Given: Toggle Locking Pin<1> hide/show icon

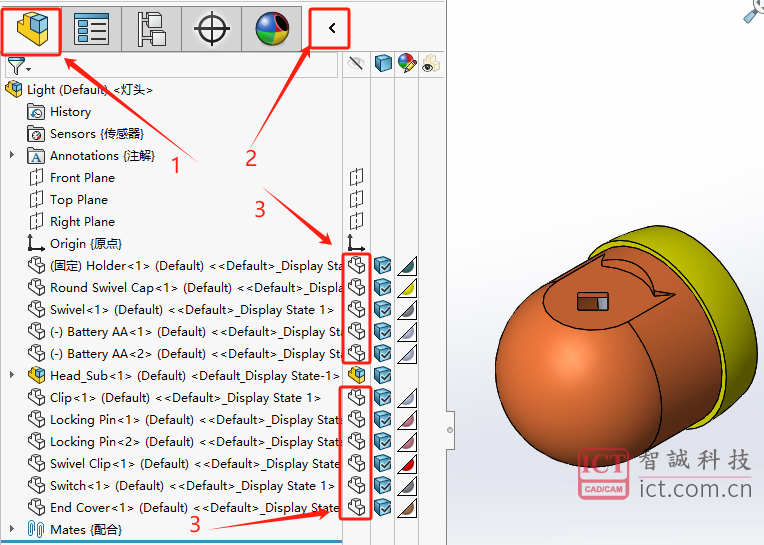Looking at the screenshot, I should click(357, 420).
